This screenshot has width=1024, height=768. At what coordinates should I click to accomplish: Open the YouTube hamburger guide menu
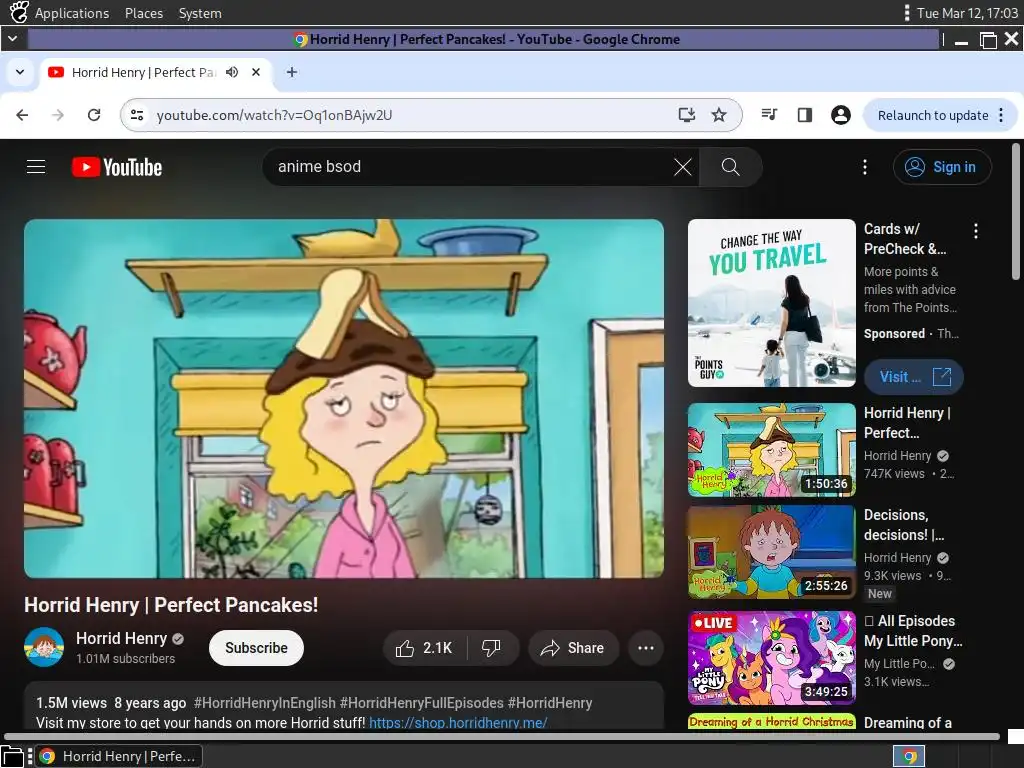click(36, 167)
